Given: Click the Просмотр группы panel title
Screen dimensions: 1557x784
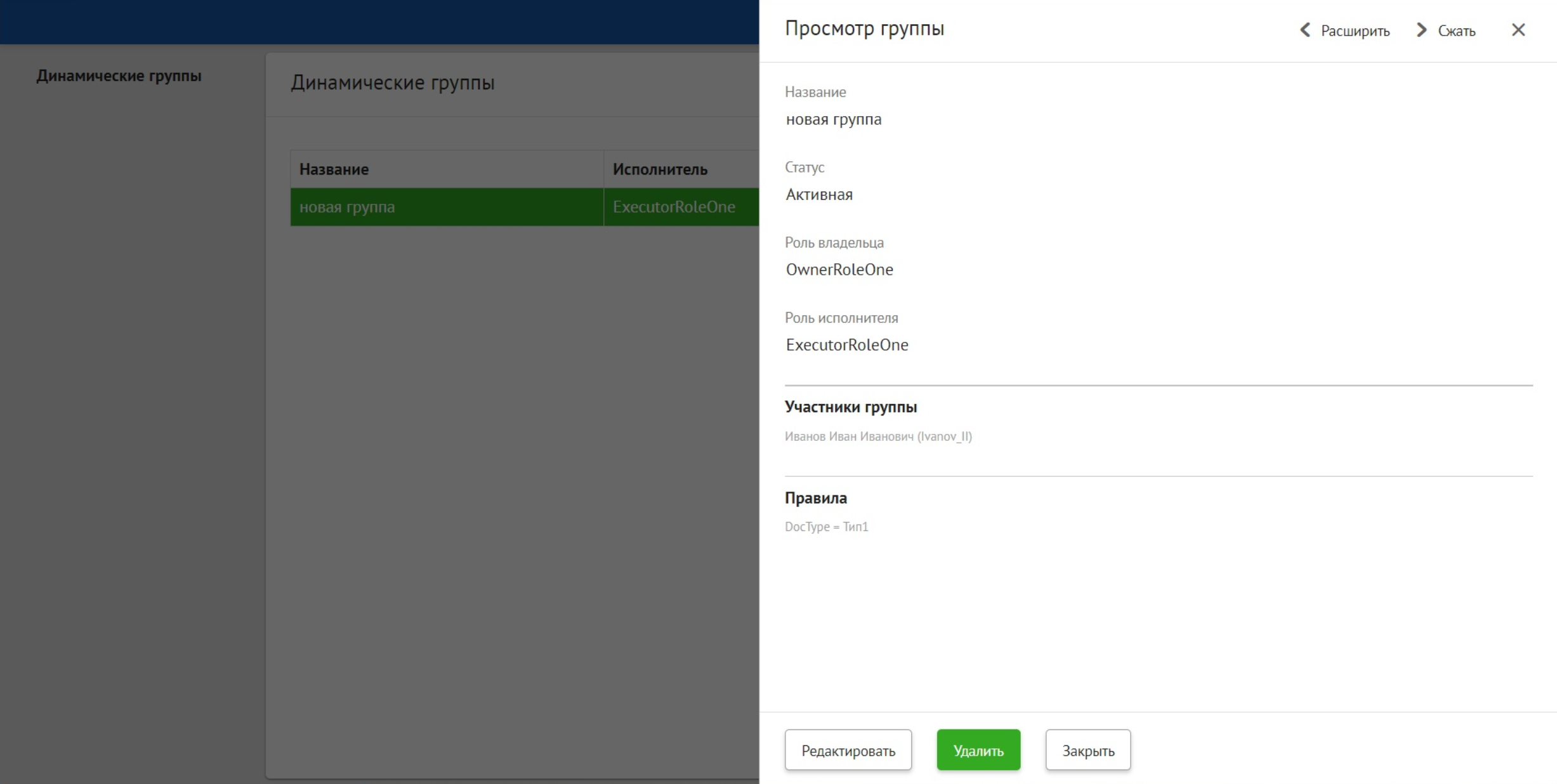Looking at the screenshot, I should 865,28.
